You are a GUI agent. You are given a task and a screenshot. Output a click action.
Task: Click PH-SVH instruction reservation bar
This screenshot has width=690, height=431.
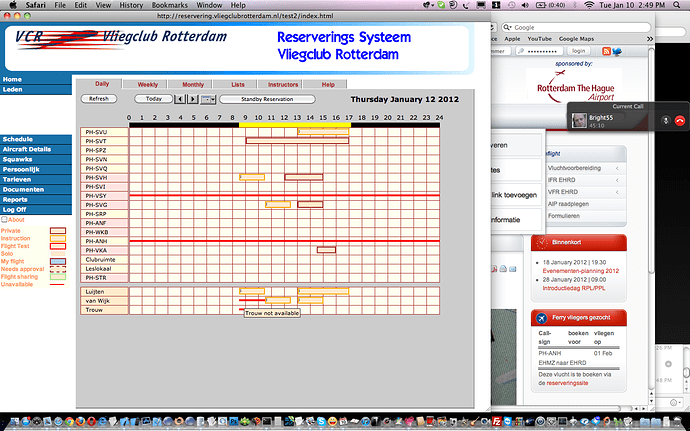pyautogui.click(x=252, y=177)
